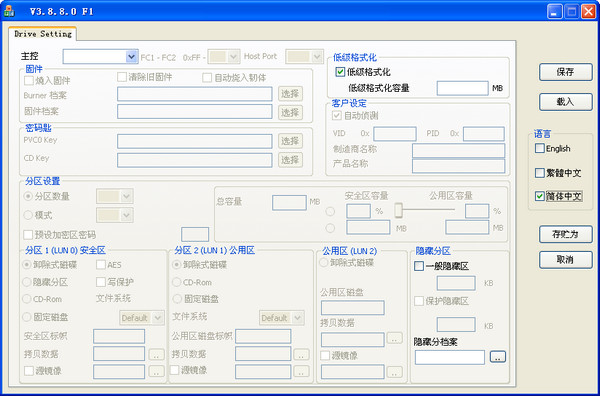Click the 低级格式化容量 MB input field
Viewport: 600px width, 396px height.
[463, 88]
